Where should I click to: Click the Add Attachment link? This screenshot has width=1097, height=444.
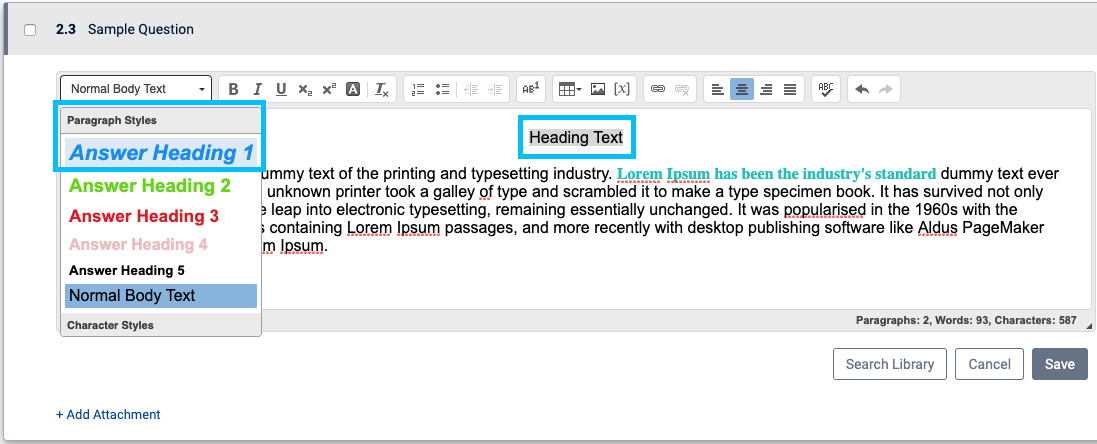click(108, 415)
